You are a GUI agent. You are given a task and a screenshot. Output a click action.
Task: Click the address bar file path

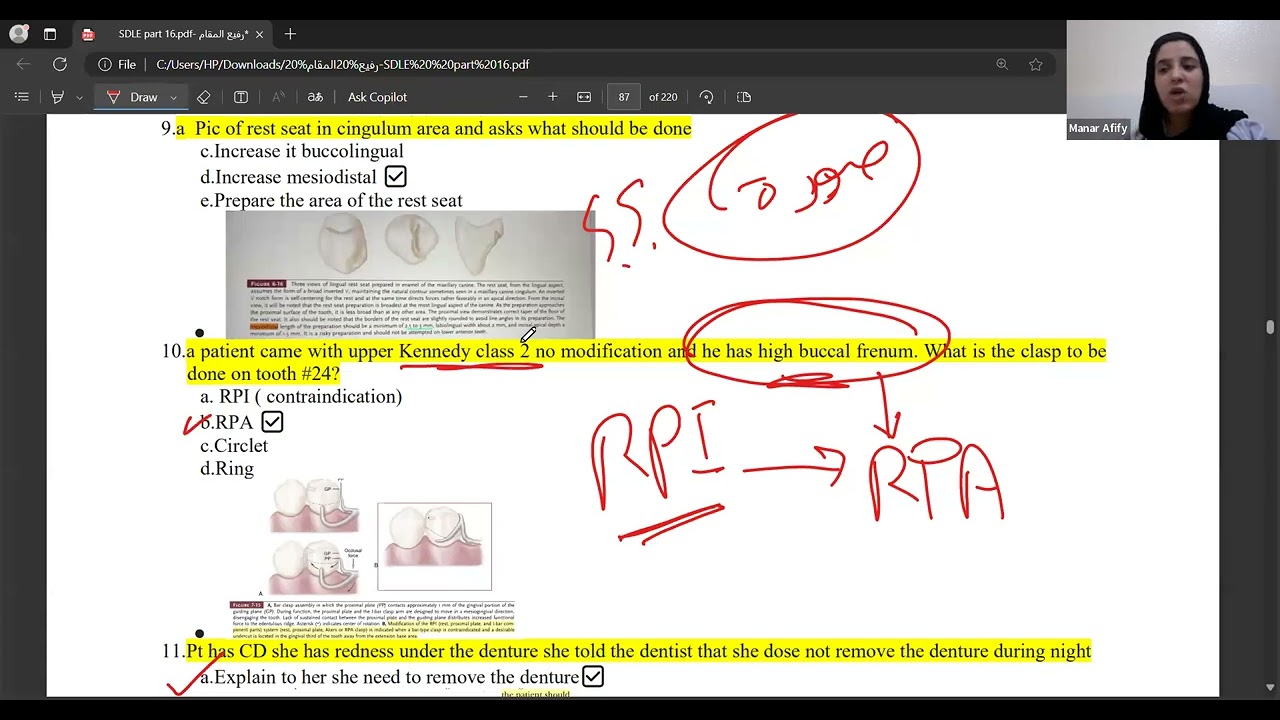click(x=343, y=64)
